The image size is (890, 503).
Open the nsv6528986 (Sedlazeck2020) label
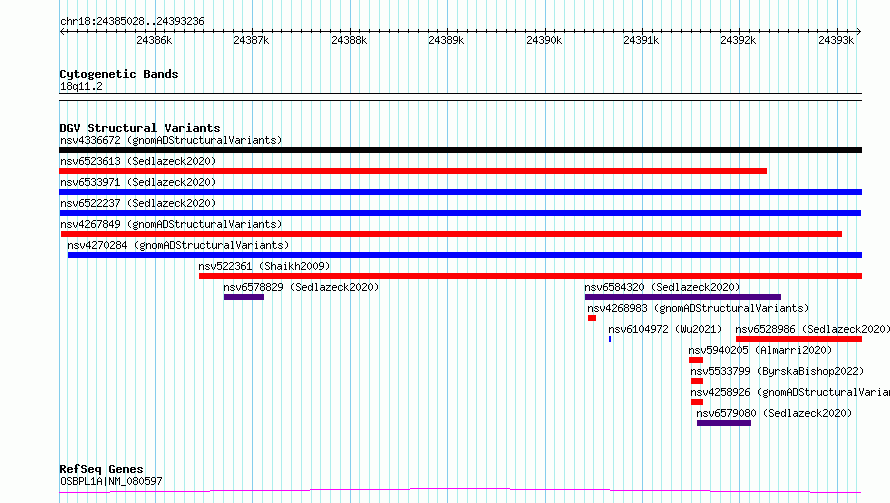(x=812, y=329)
